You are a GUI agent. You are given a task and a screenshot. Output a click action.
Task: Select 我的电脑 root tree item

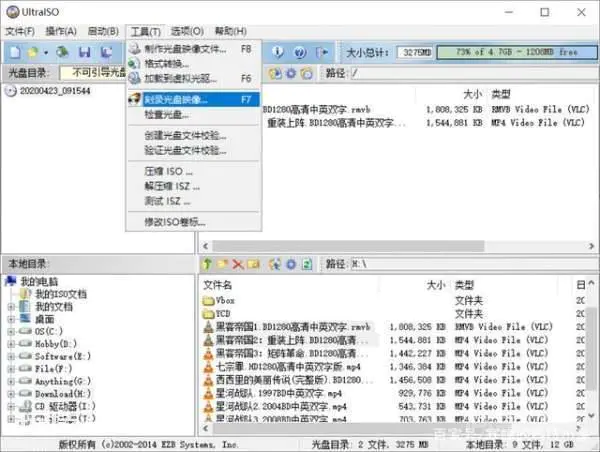pyautogui.click(x=39, y=282)
